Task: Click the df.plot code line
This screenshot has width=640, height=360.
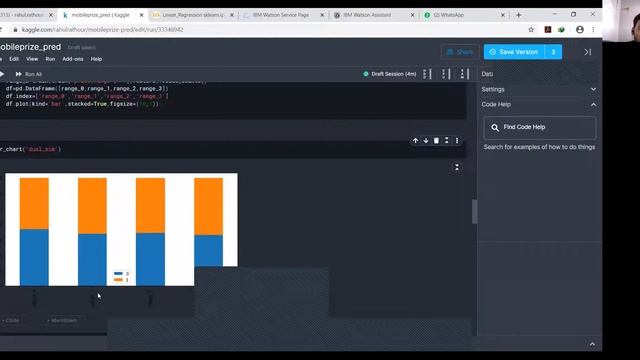Action: [x=82, y=104]
